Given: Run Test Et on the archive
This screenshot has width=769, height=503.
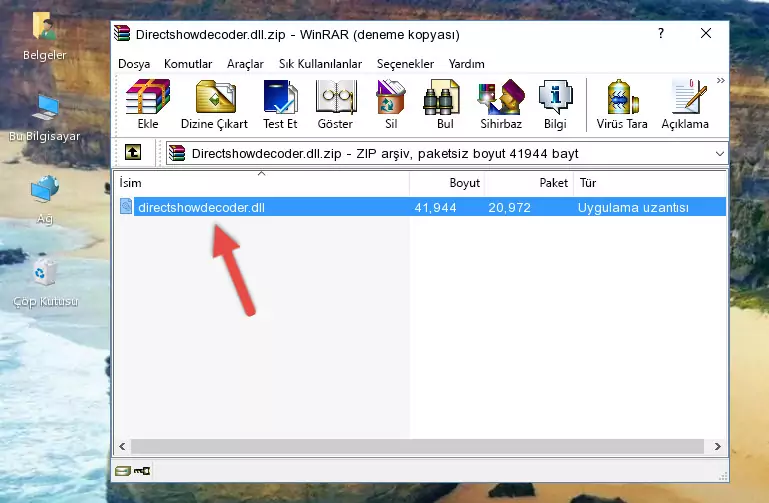Looking at the screenshot, I should pyautogui.click(x=280, y=104).
